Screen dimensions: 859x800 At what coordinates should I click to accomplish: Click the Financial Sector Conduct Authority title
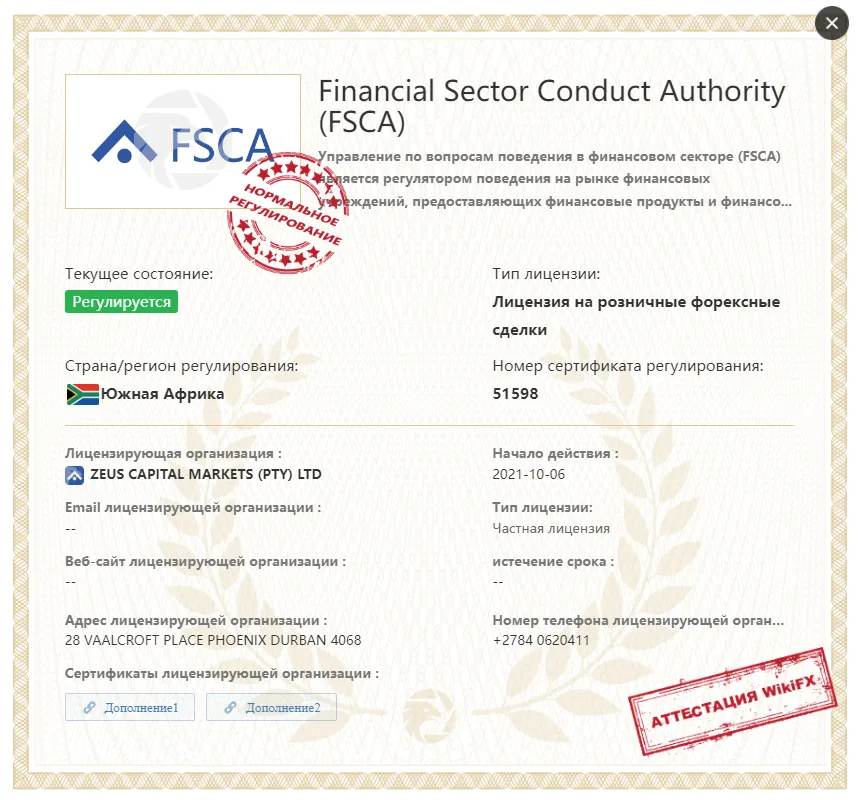point(552,106)
